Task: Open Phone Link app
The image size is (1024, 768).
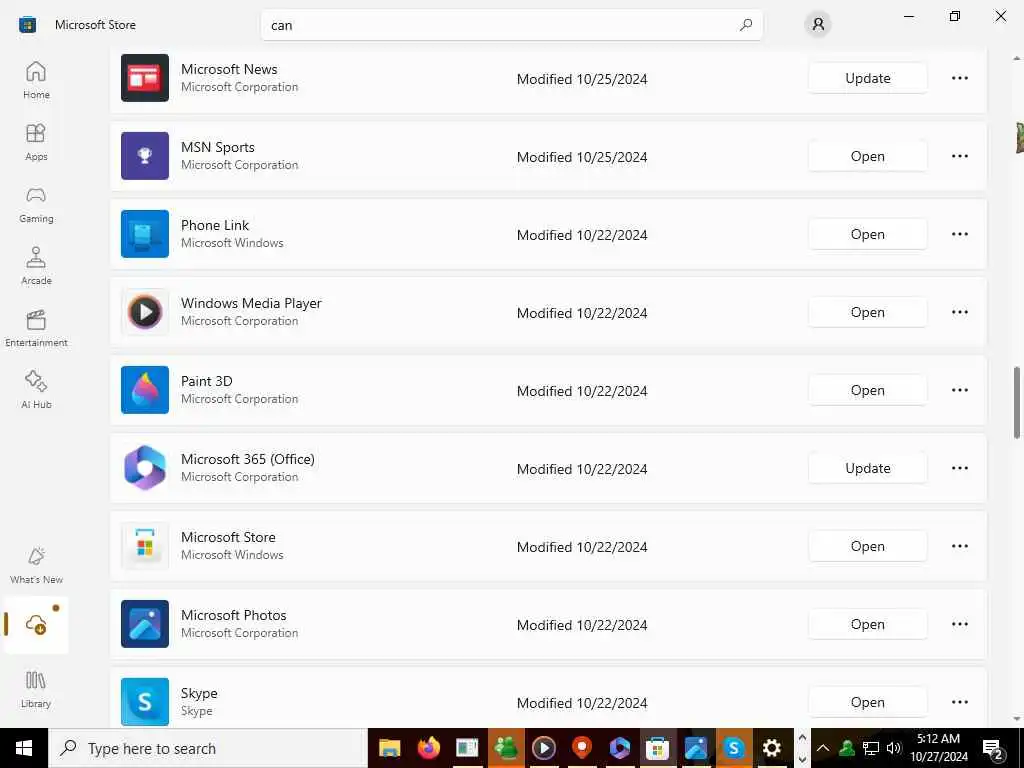Action: (x=867, y=234)
